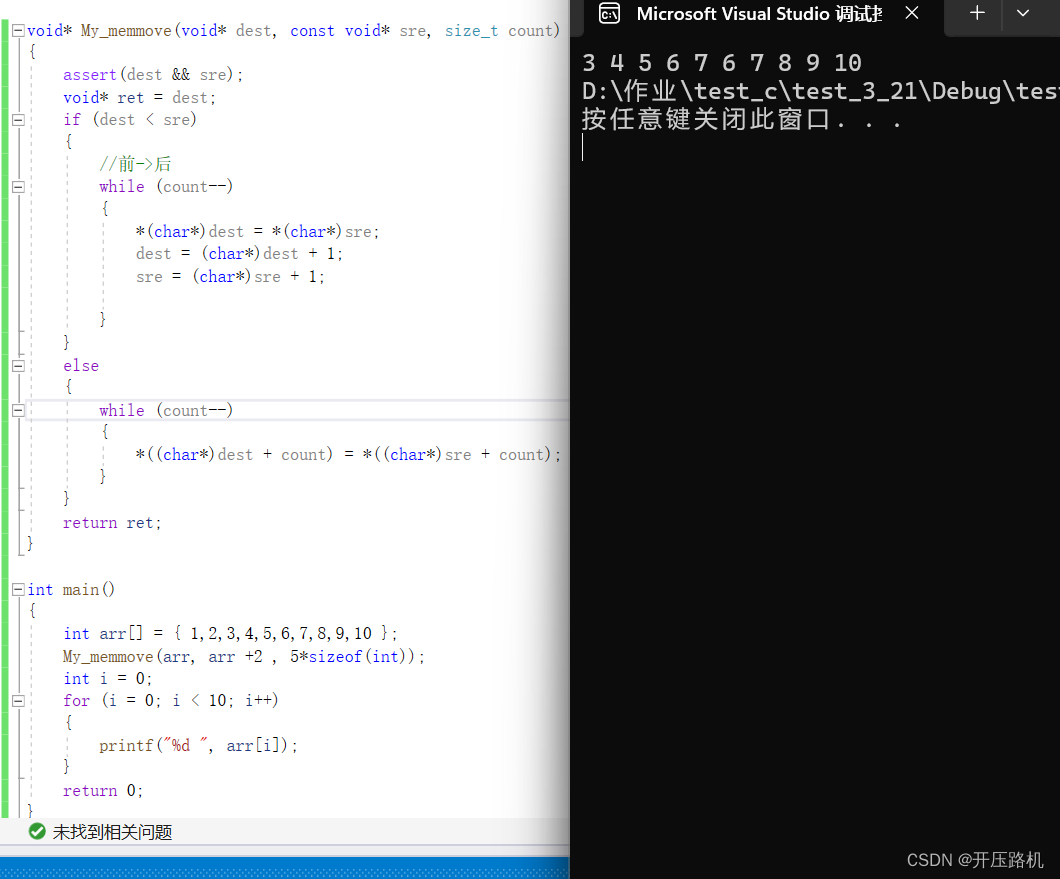Click the green edit indicator beside the for loop

pos(7,700)
